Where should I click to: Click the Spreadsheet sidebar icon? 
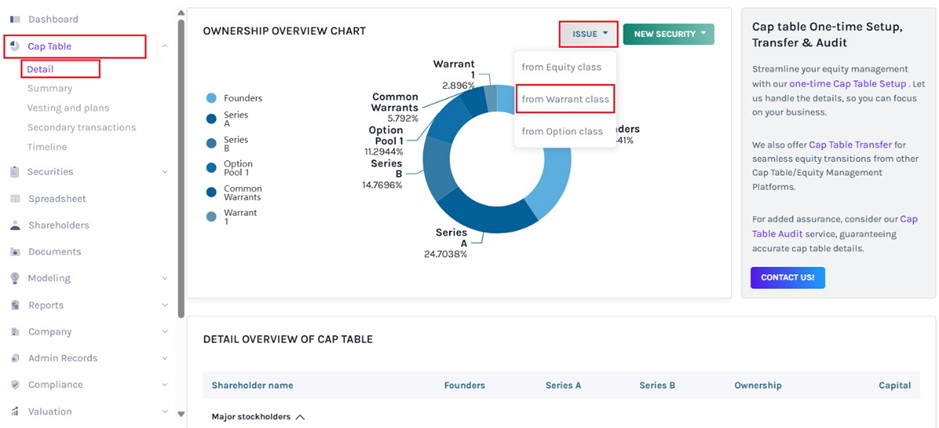coord(15,199)
